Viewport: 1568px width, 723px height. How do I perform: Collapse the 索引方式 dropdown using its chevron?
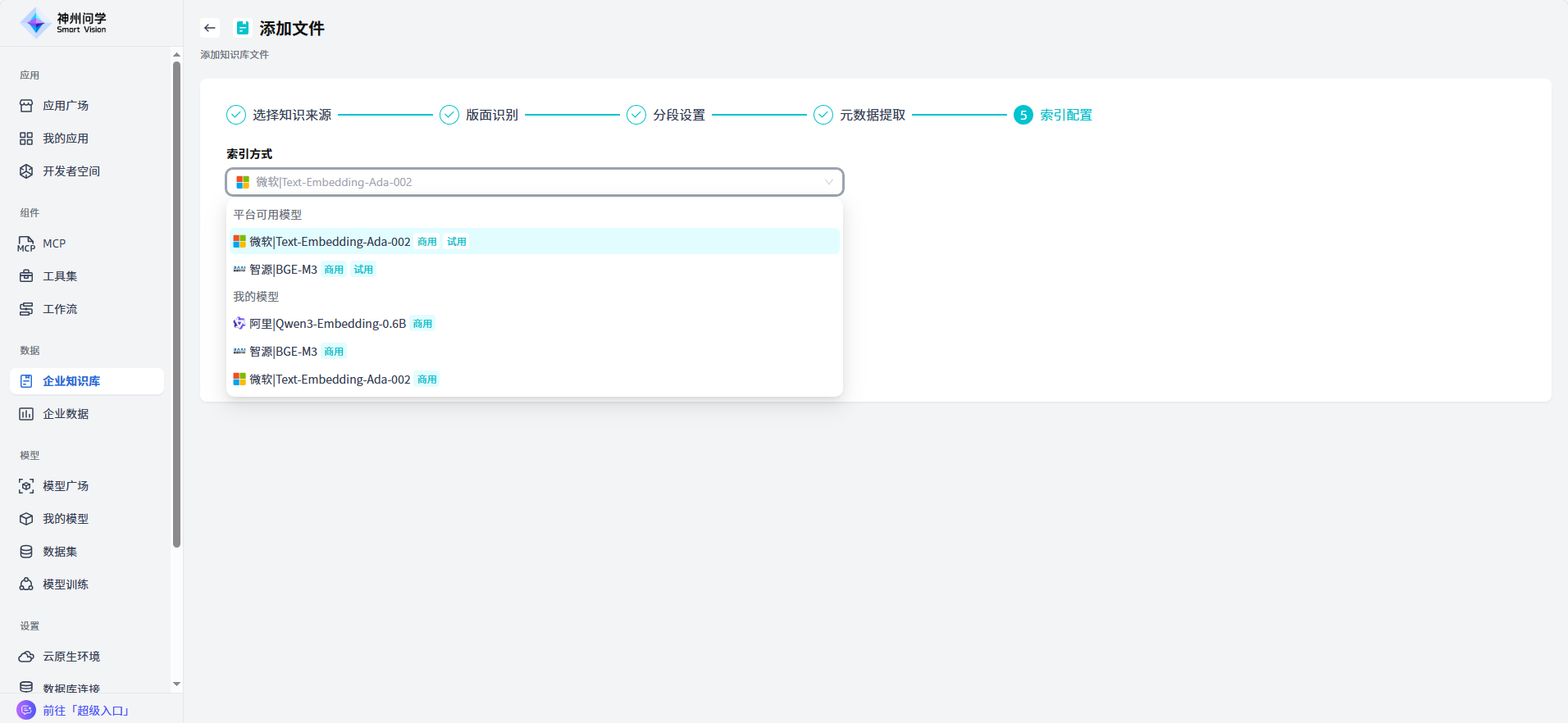tap(828, 182)
